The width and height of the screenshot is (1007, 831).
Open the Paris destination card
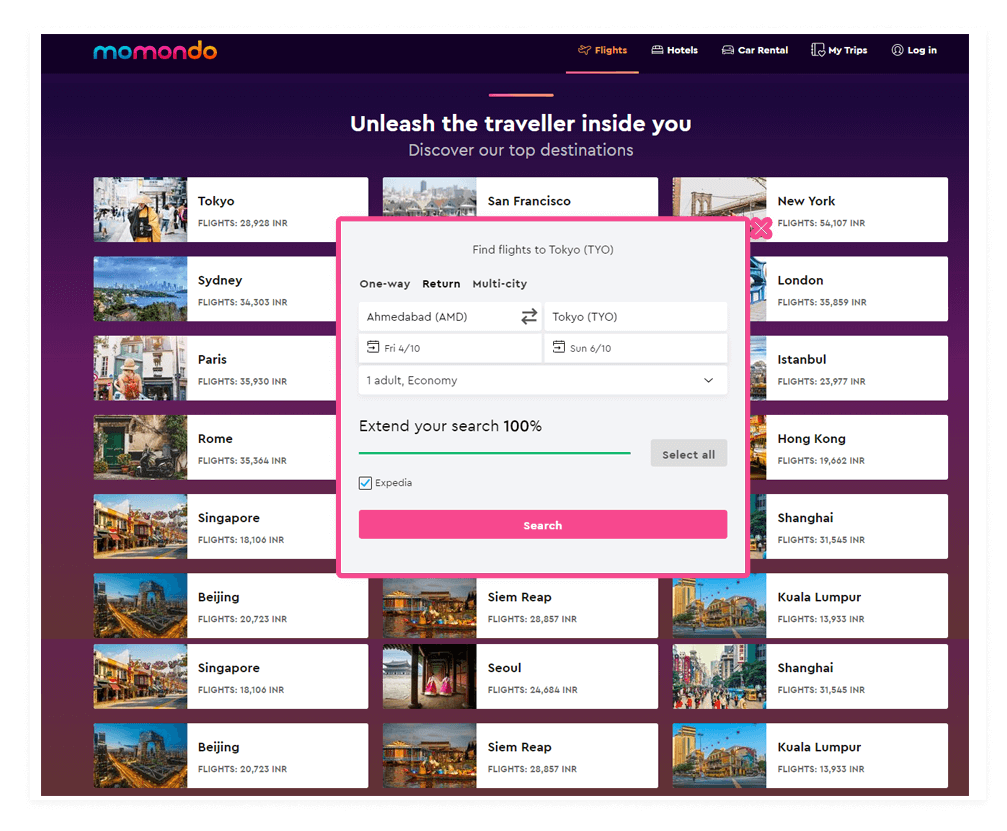pyautogui.click(x=215, y=368)
